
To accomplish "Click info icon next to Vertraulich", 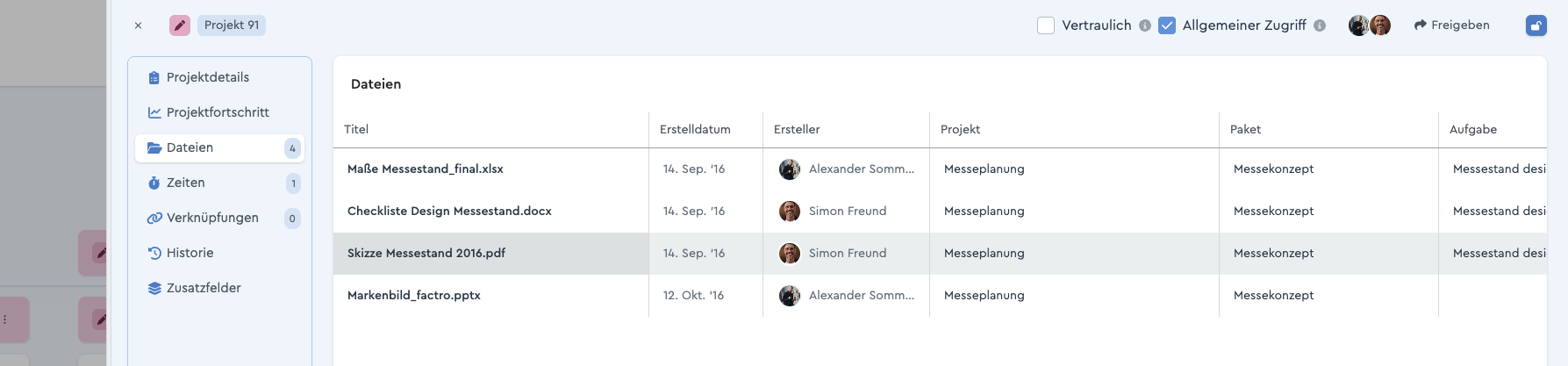I will [1145, 25].
